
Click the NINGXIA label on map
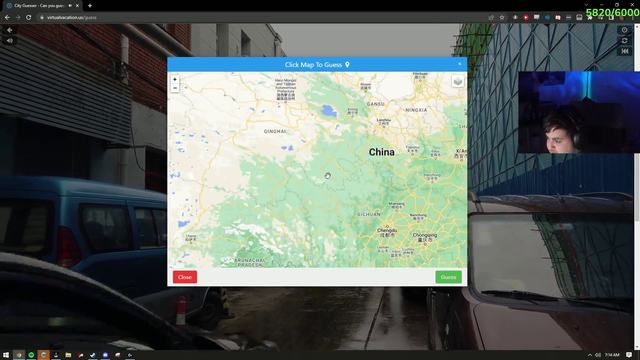(x=416, y=110)
